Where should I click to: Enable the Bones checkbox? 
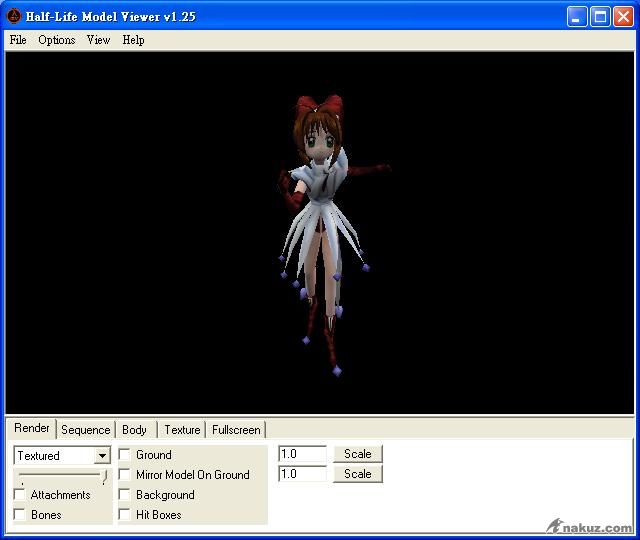[19, 514]
